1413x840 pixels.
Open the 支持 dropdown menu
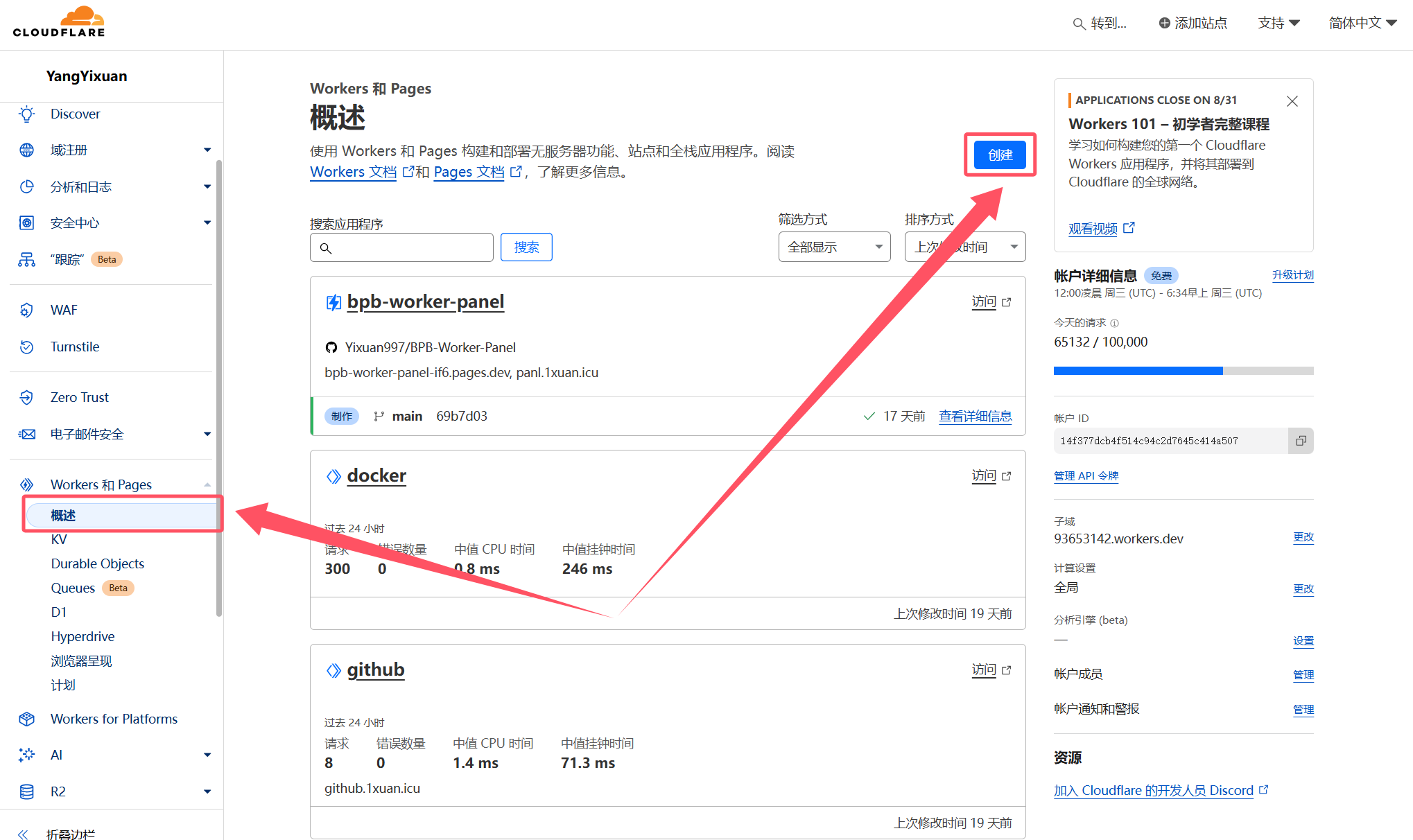click(1278, 23)
